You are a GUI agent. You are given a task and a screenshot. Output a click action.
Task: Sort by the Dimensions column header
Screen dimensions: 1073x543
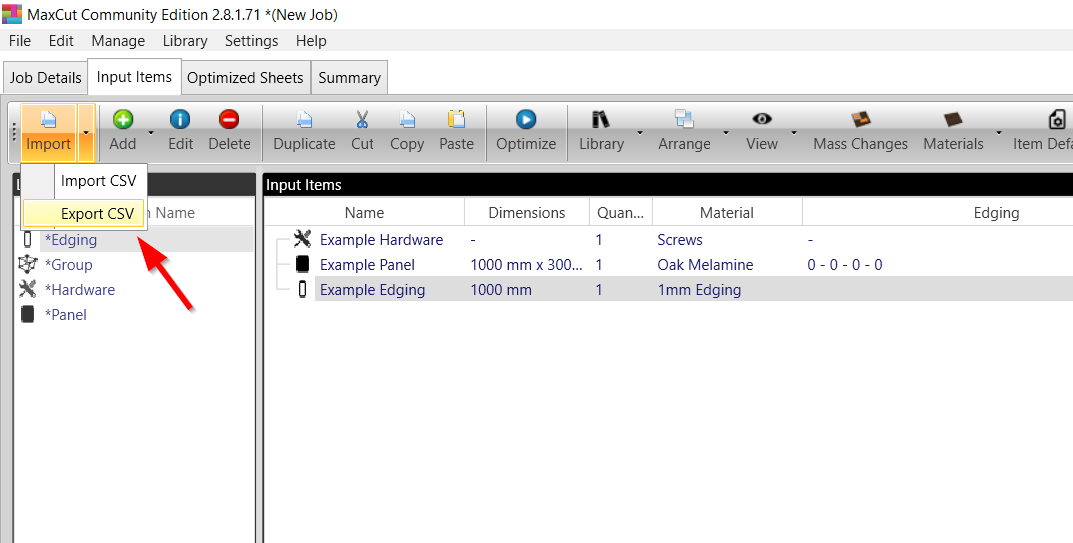click(527, 213)
